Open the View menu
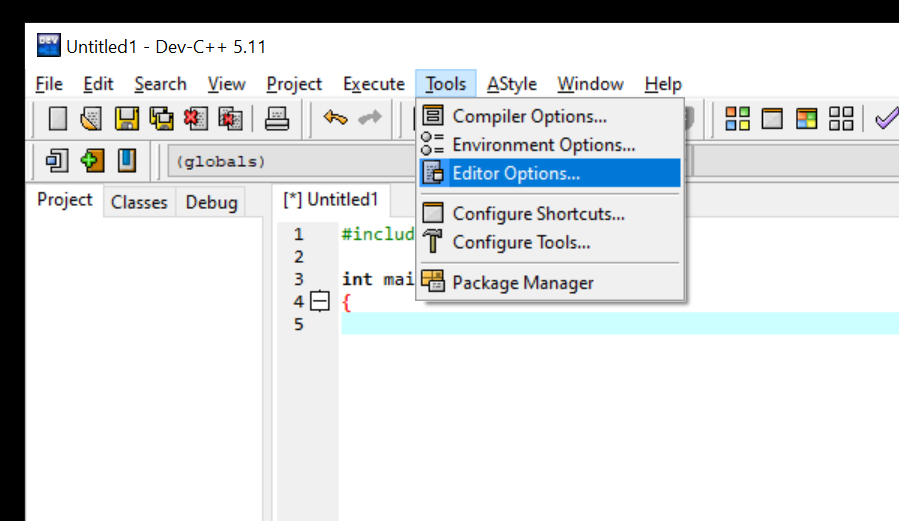The height and width of the screenshot is (521, 899). [x=226, y=84]
